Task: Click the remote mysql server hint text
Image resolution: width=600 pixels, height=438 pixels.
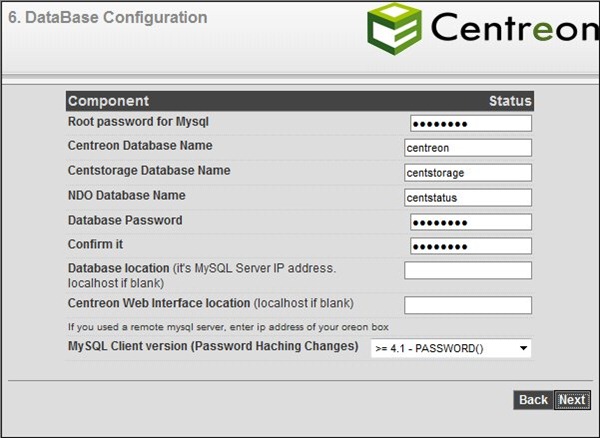Action: coord(228,327)
